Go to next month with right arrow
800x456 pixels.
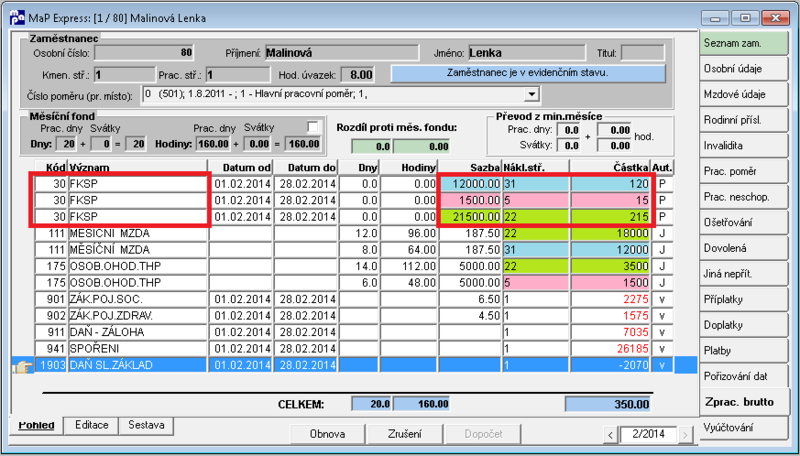point(685,435)
